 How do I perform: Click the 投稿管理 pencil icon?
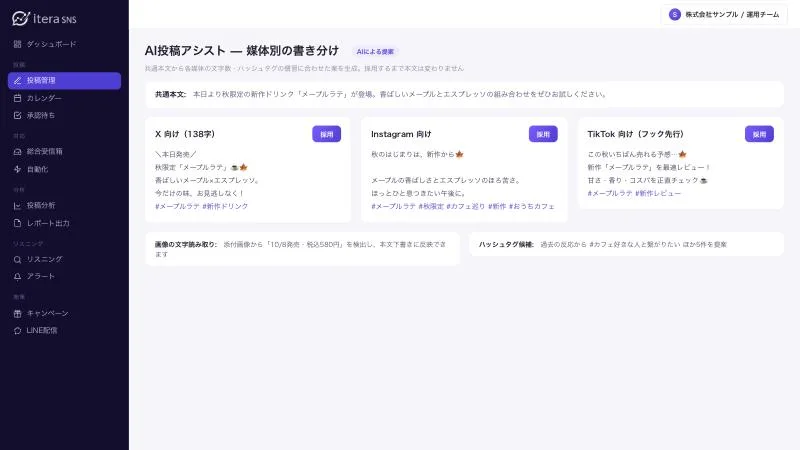pos(17,81)
